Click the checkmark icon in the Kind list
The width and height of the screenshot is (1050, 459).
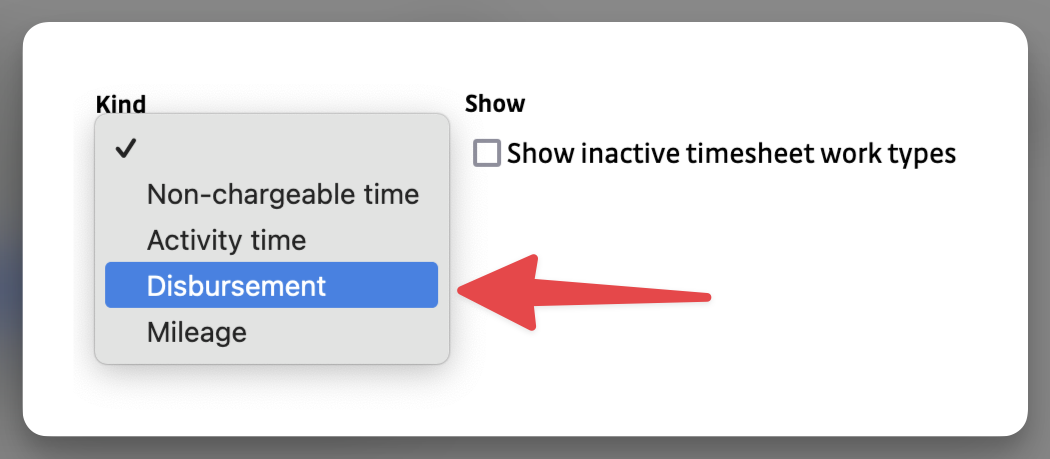pos(125,149)
